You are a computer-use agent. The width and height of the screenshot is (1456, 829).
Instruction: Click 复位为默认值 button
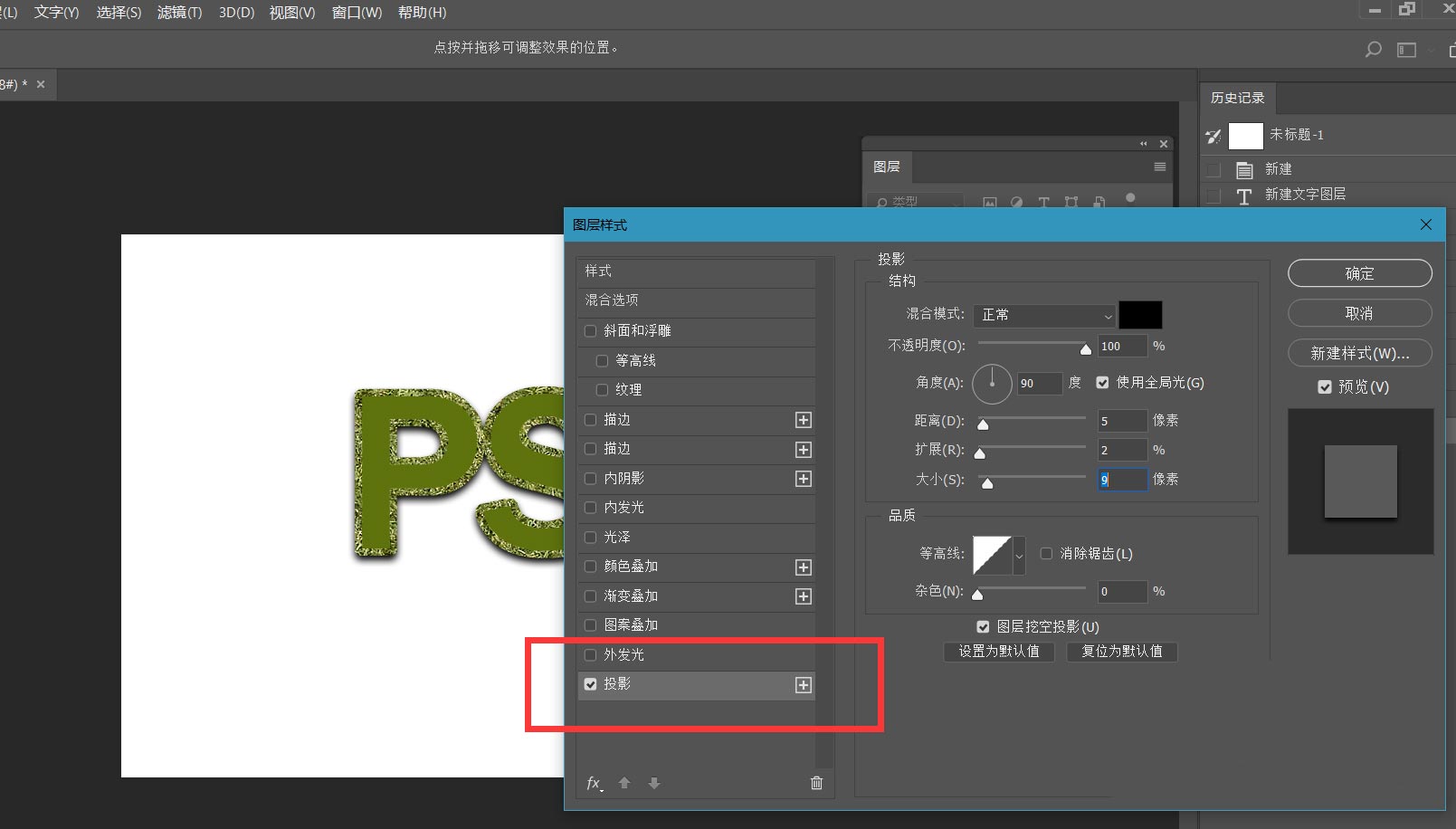(x=1122, y=652)
